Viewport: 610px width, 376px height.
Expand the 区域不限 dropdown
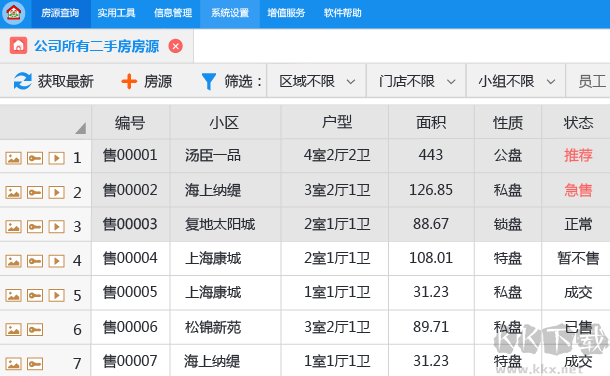click(316, 81)
